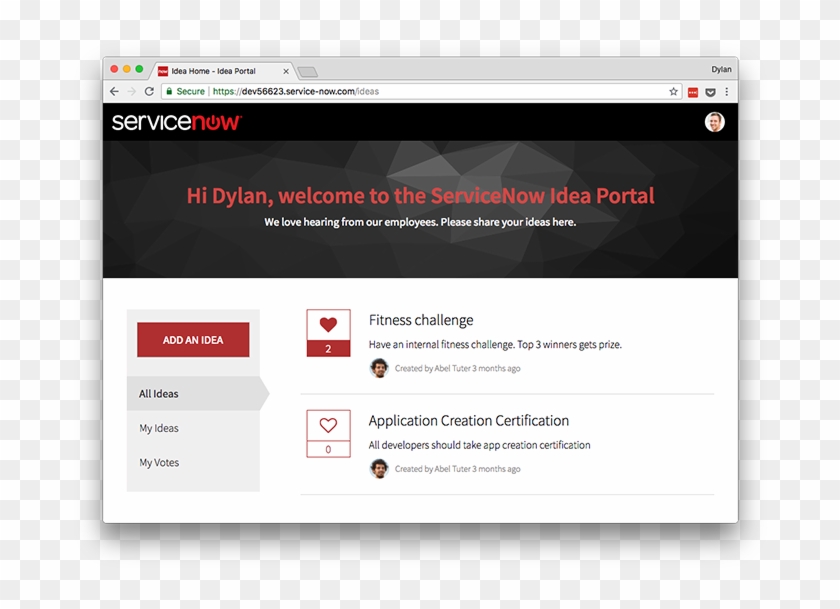This screenshot has height=609, width=840.
Task: Click the vote count 2 on Fitness challenge
Action: tap(328, 349)
